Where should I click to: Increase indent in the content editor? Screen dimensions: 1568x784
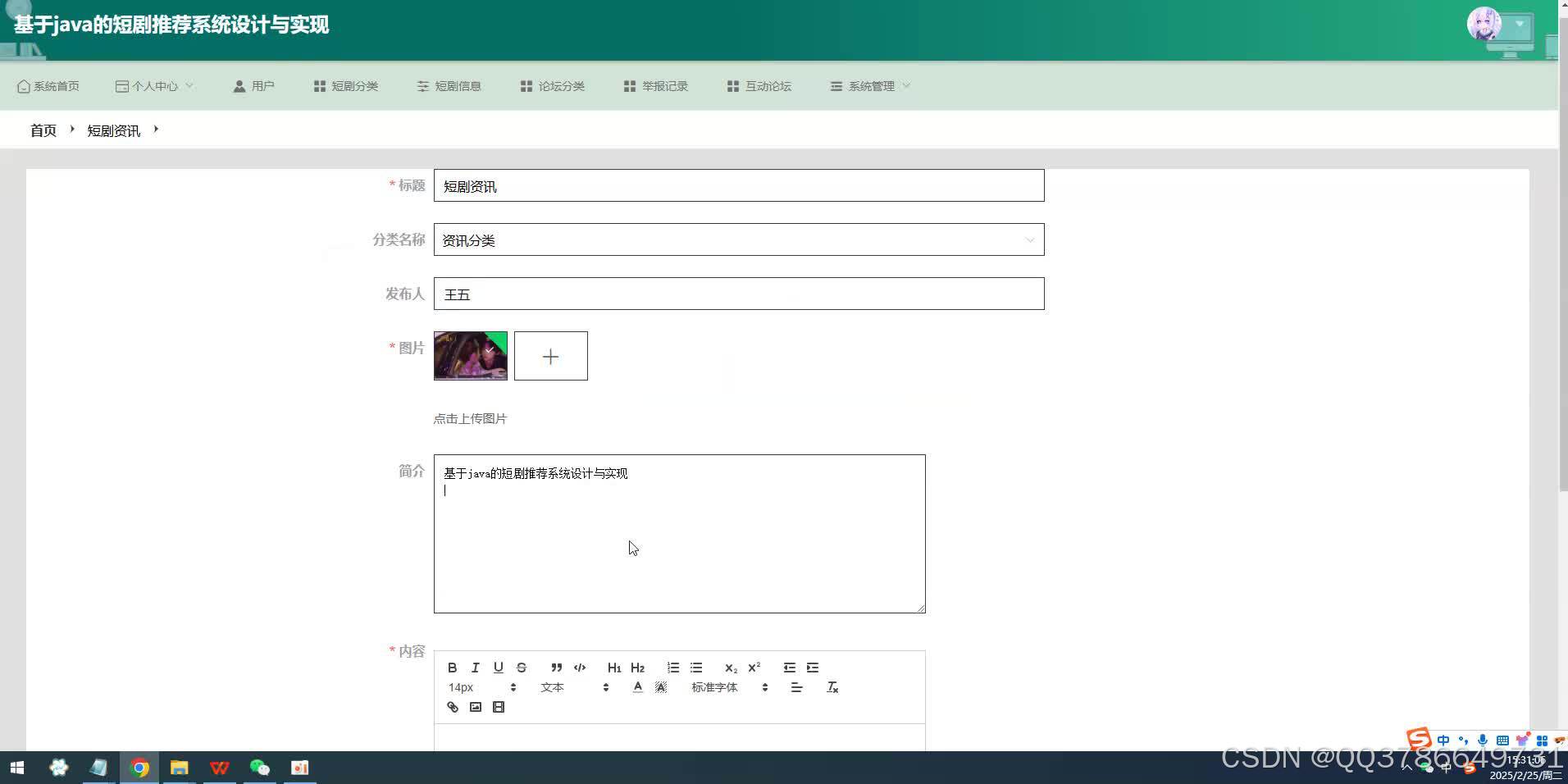(813, 668)
